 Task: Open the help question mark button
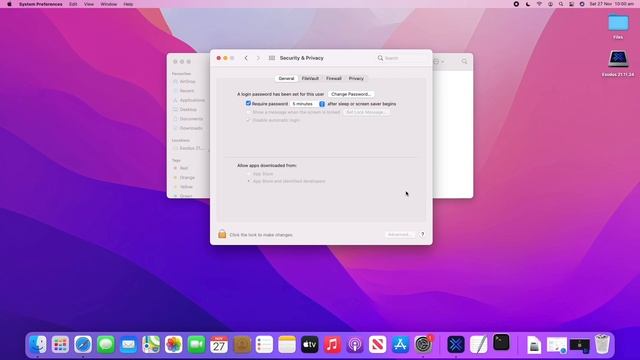point(422,234)
